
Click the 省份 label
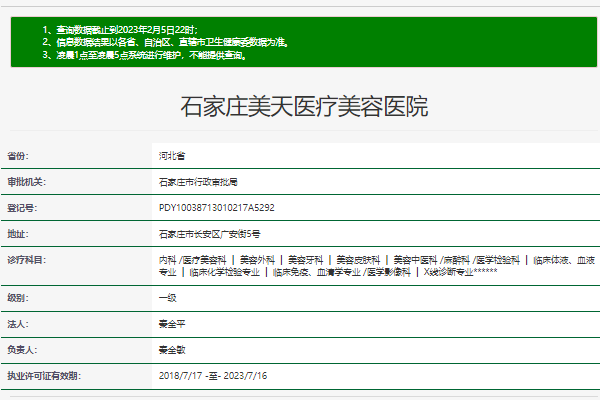(18, 156)
